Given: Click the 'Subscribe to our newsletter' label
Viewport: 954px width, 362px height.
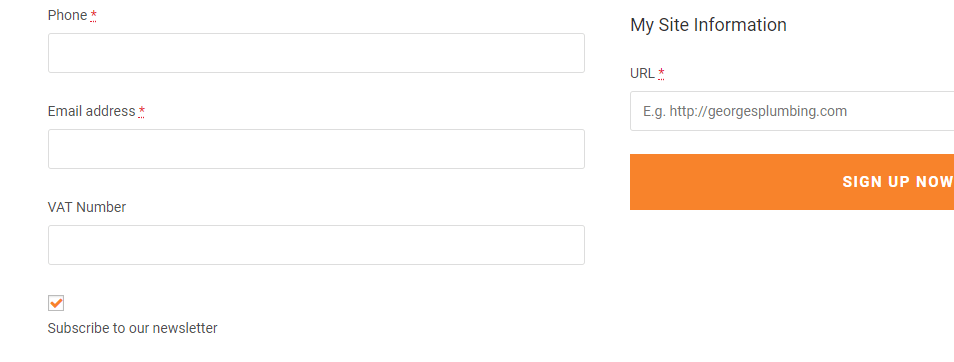Looking at the screenshot, I should pyautogui.click(x=132, y=329).
